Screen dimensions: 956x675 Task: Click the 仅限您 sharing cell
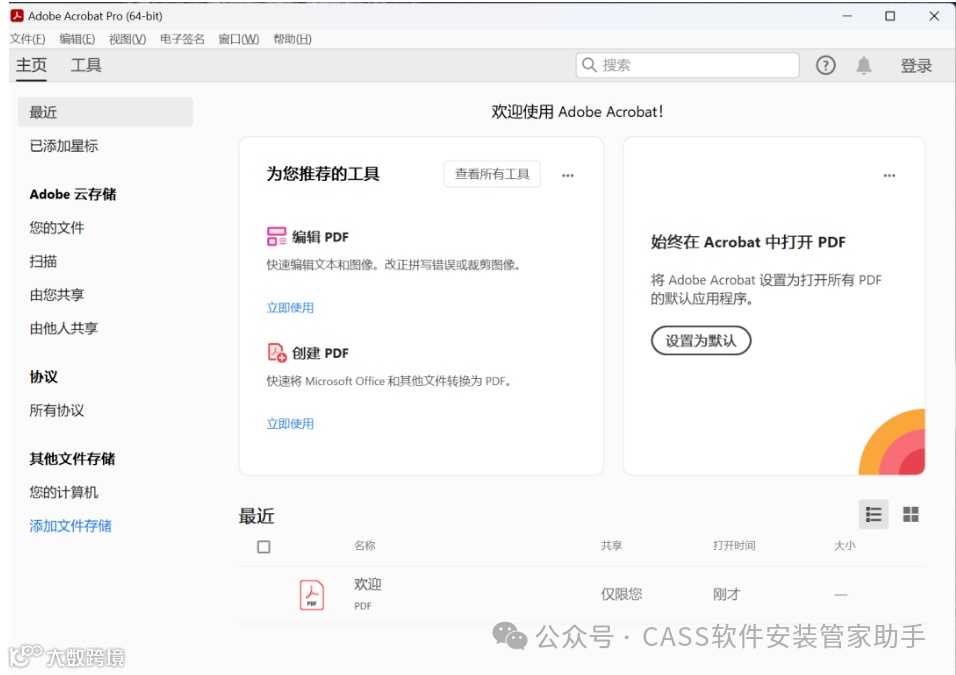[x=621, y=595]
